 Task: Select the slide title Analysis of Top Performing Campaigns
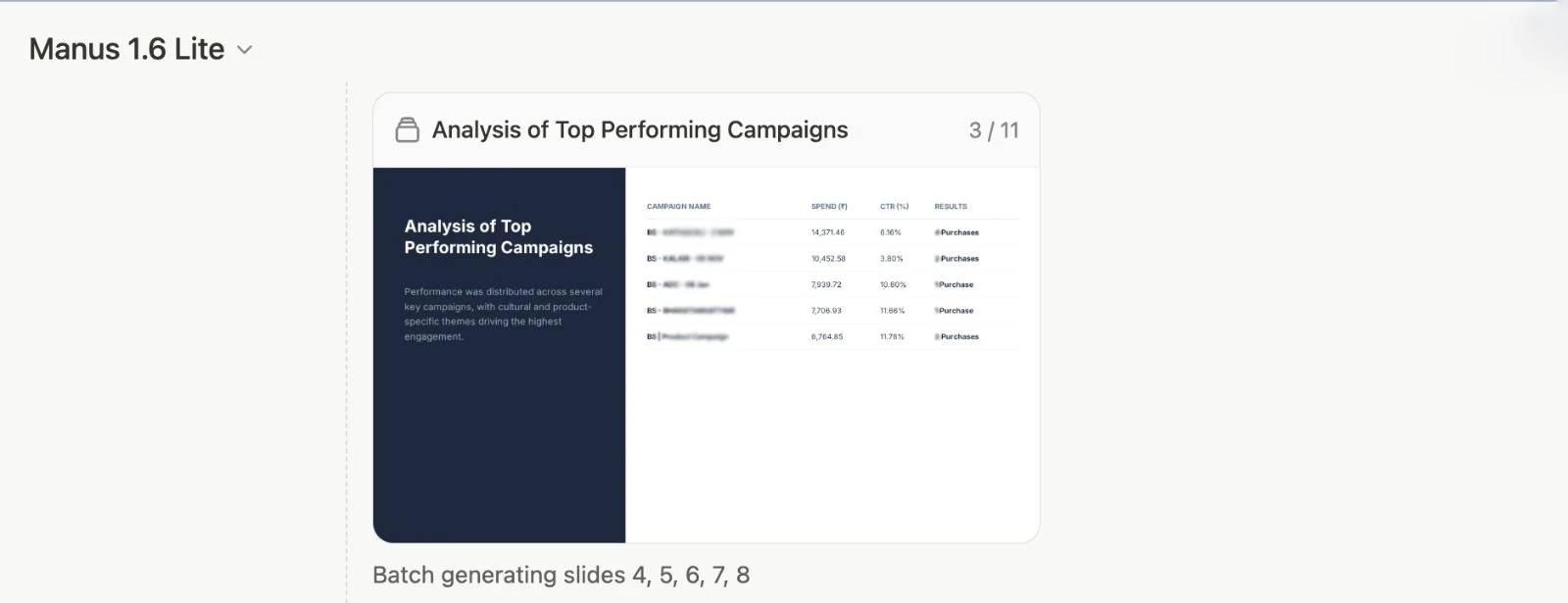[x=641, y=128]
